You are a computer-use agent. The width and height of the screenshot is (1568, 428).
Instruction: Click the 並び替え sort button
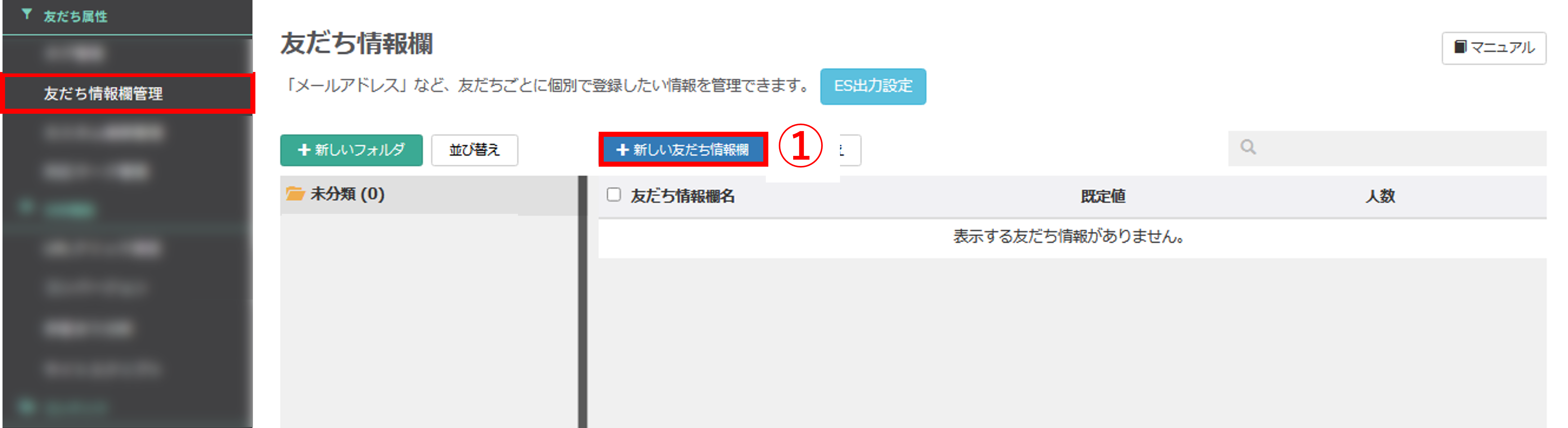[474, 150]
